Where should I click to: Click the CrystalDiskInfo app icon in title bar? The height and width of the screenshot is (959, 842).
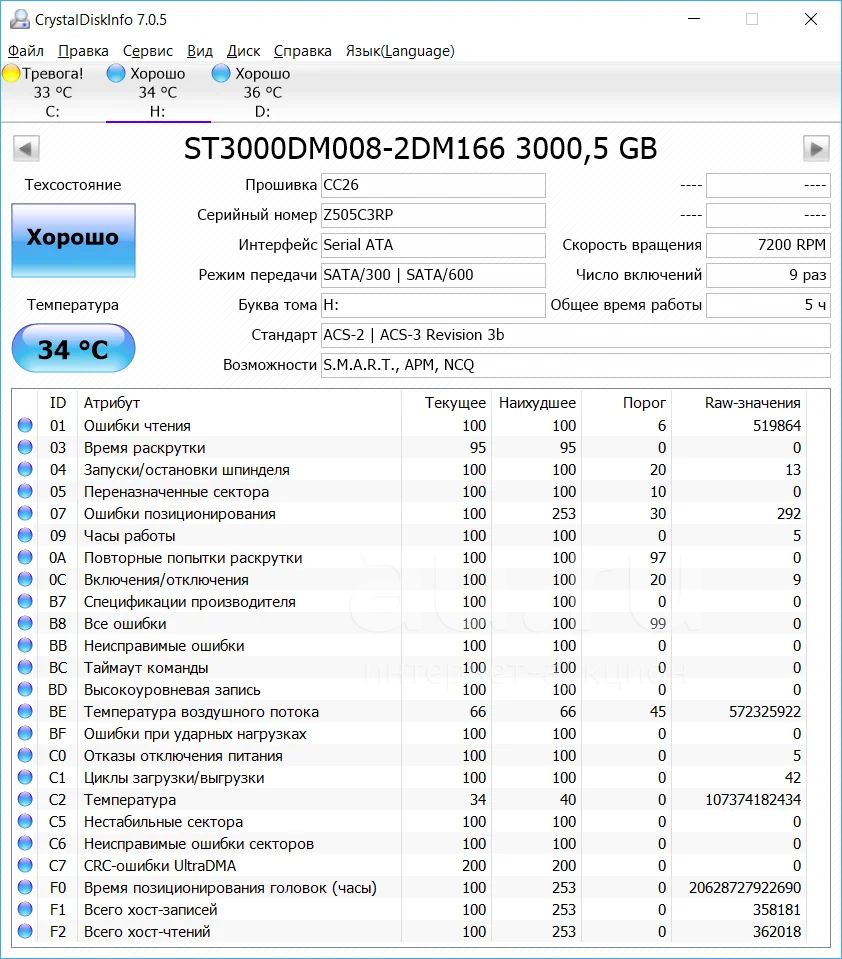[20, 19]
